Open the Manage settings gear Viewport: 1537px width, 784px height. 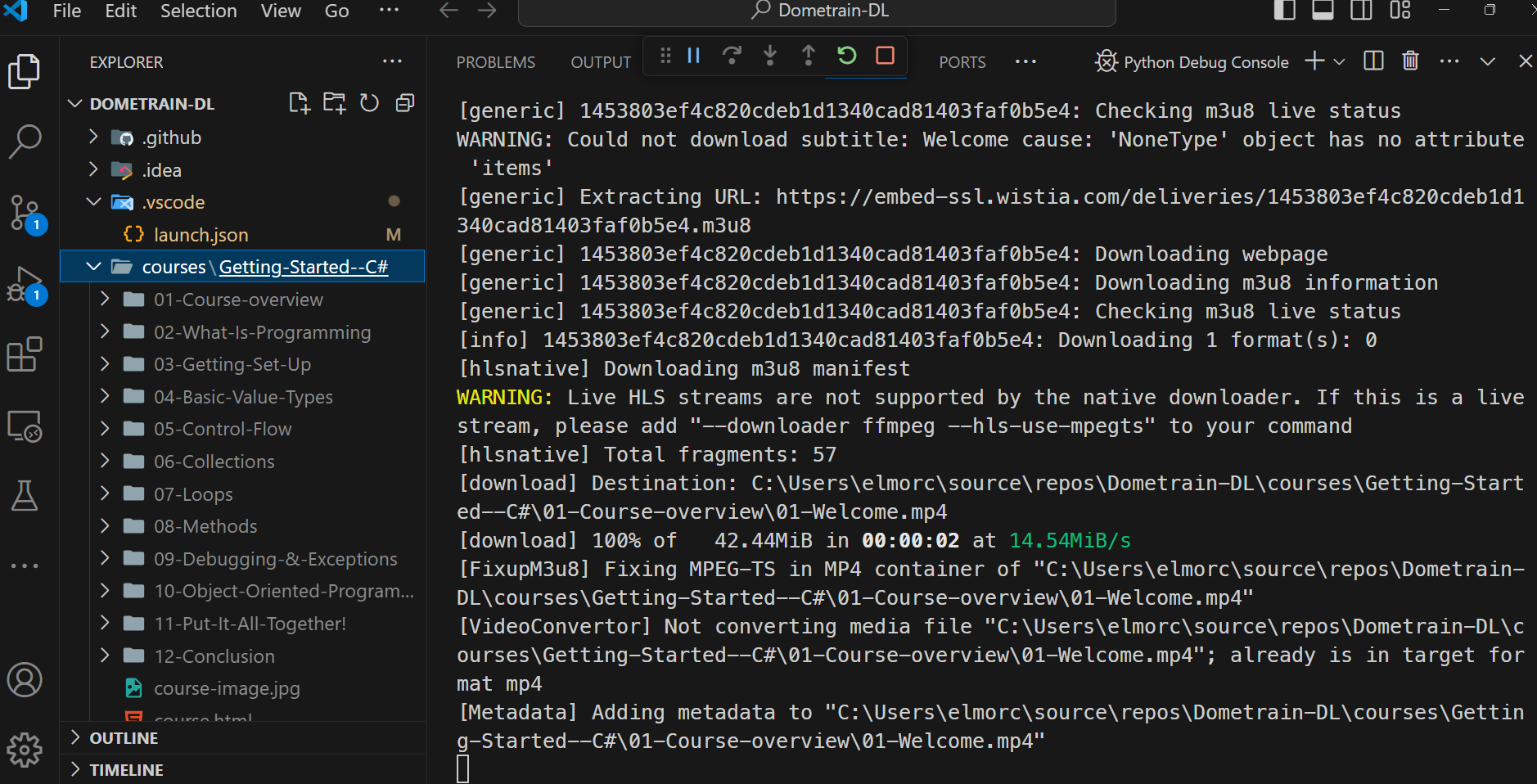point(25,750)
